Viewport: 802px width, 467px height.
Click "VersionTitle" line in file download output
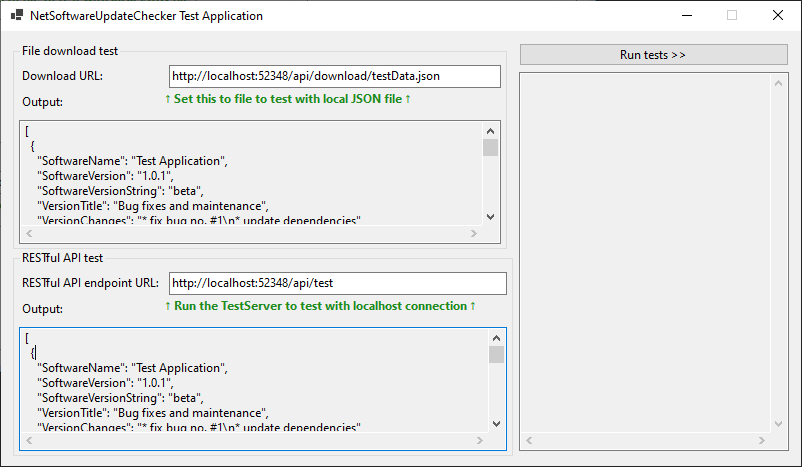tap(153, 206)
